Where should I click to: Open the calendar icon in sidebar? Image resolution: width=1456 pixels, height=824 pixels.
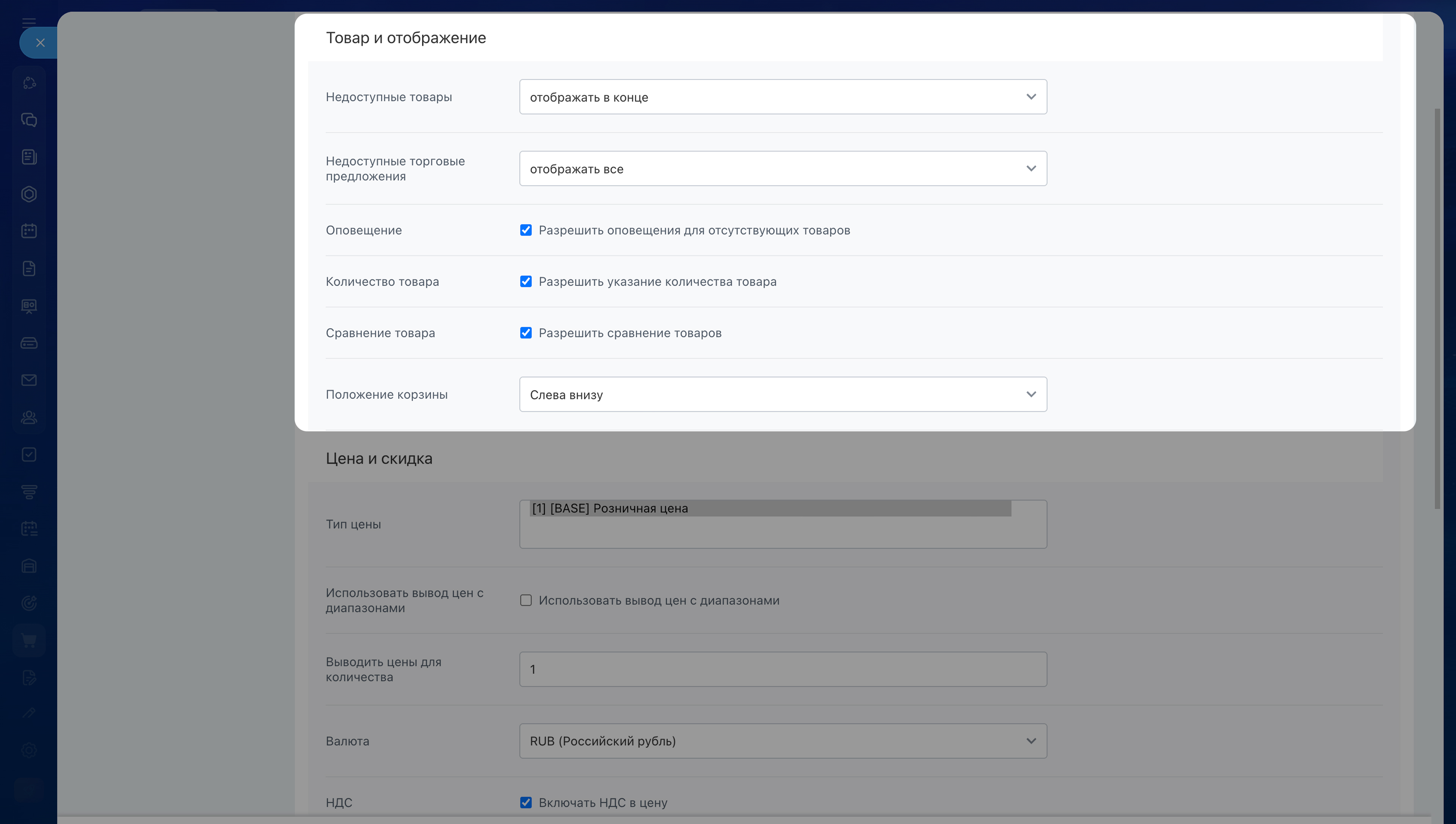tap(29, 231)
